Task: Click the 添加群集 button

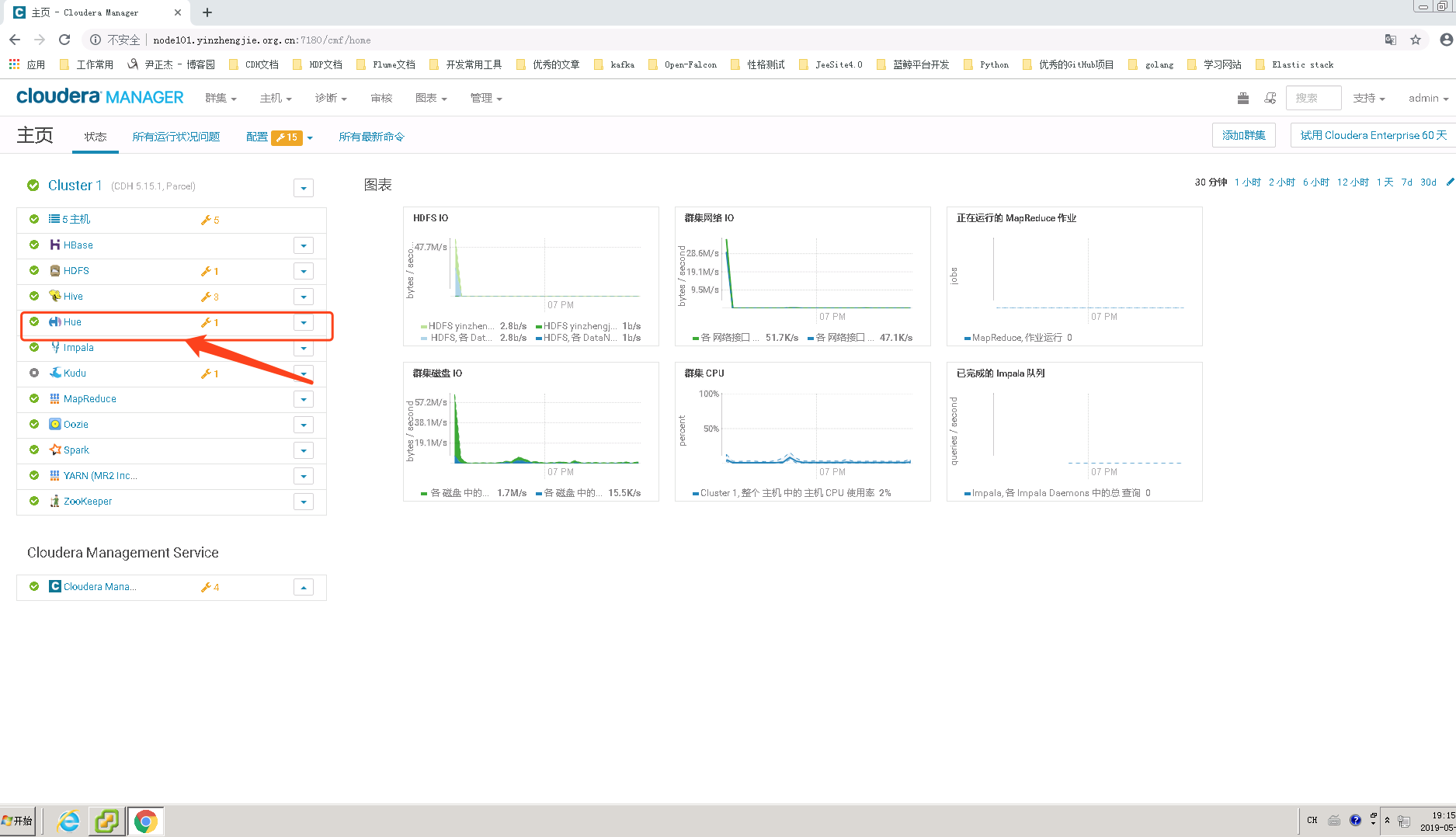Action: tap(1243, 134)
